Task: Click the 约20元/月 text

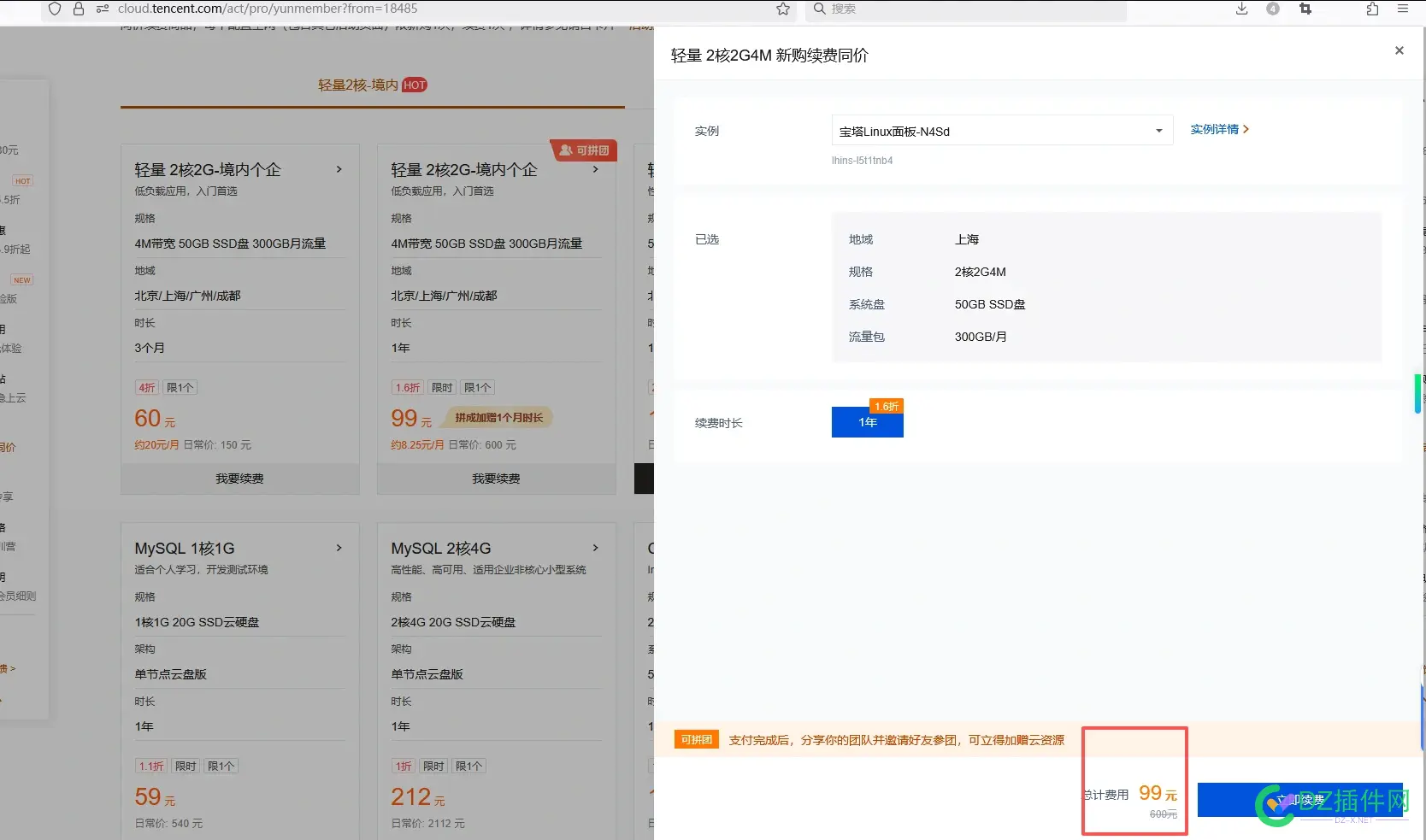Action: click(156, 444)
